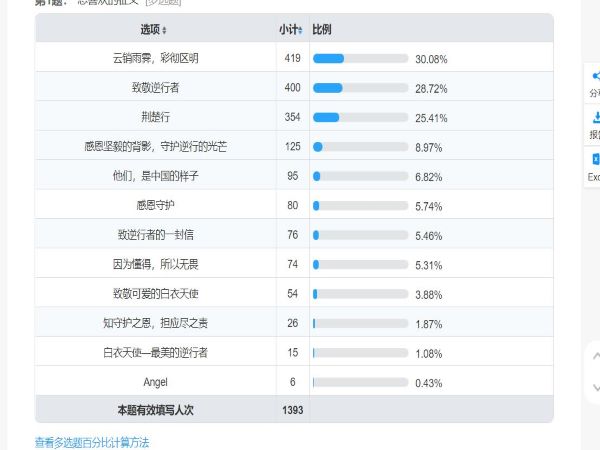Click the 28.72% progress bar
The height and width of the screenshot is (450, 600).
tap(360, 88)
